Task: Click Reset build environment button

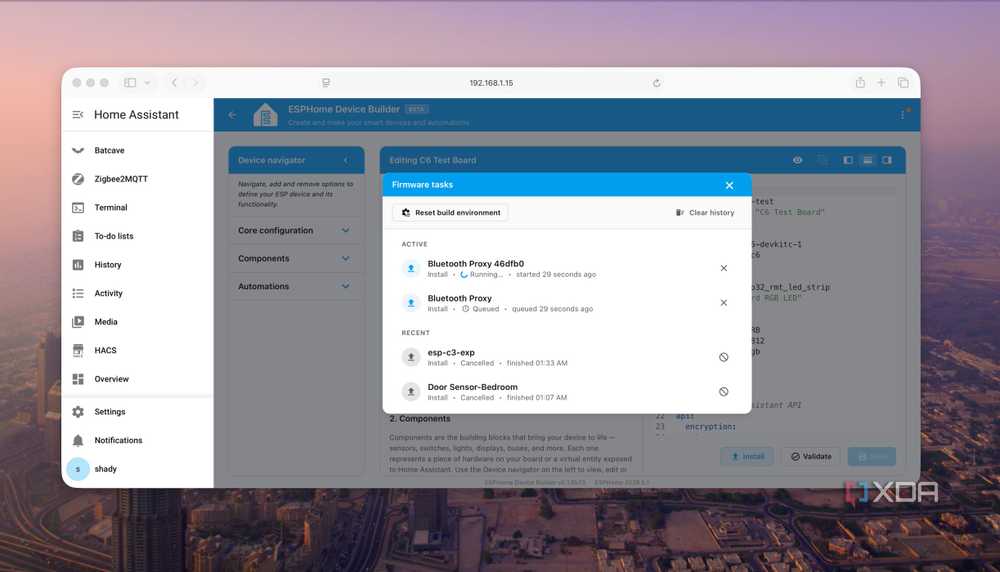Action: pos(450,212)
